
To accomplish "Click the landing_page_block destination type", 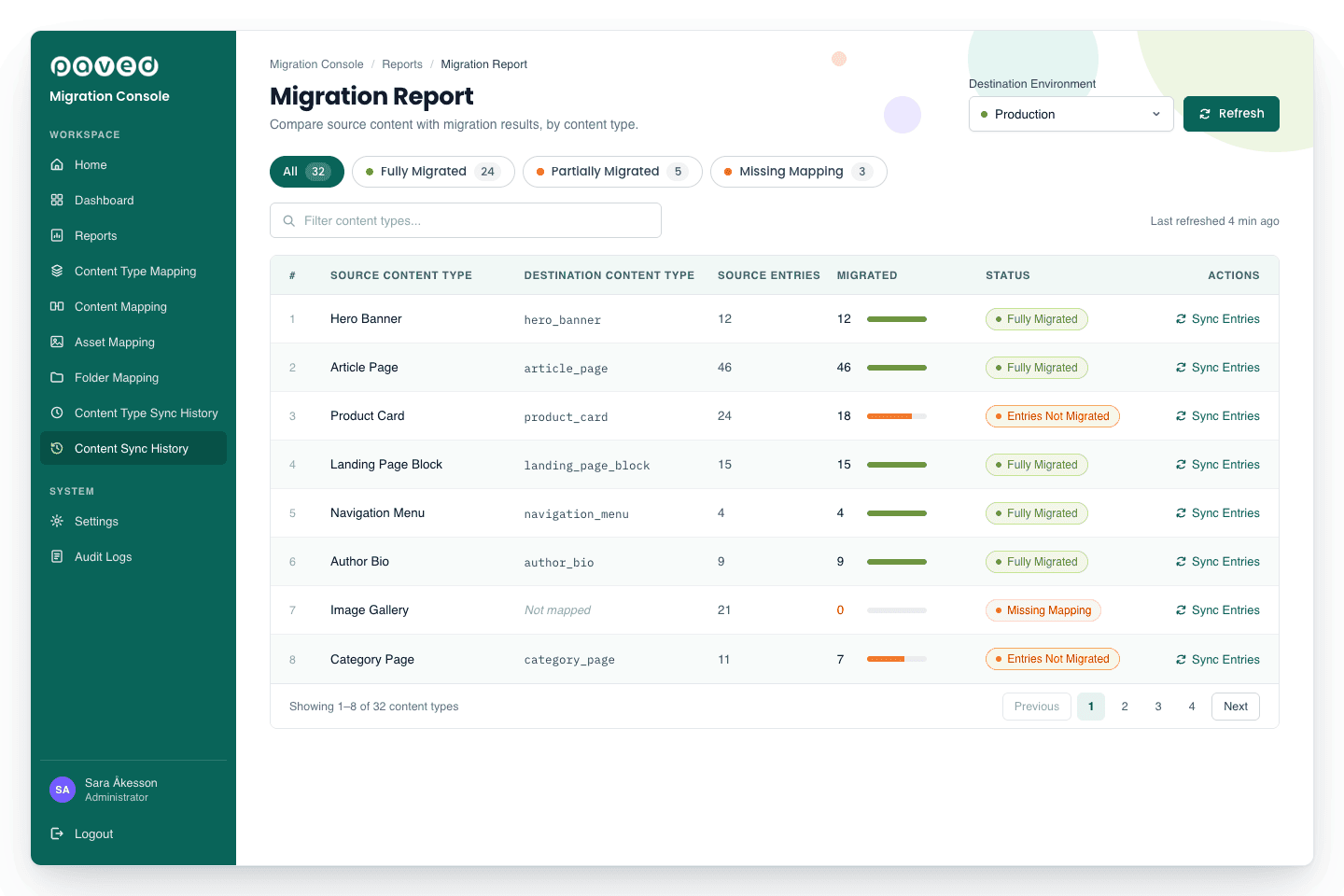I will [x=587, y=466].
